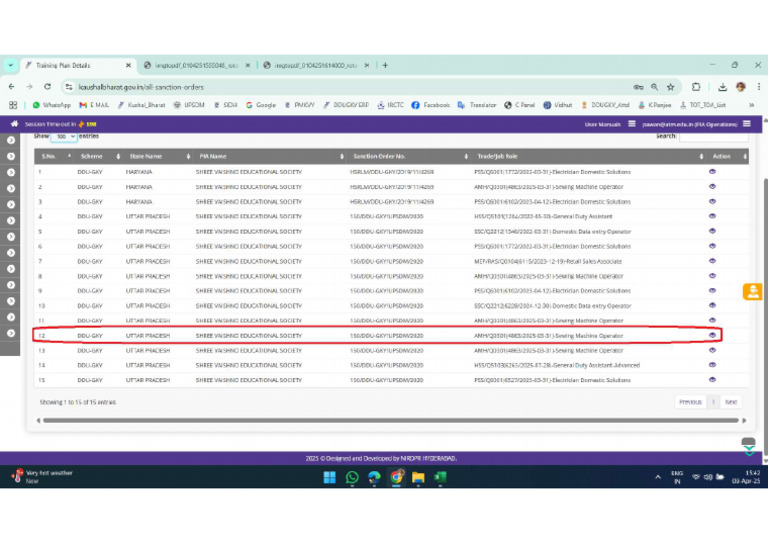Image resolution: width=768 pixels, height=543 pixels.
Task: Open the Very hot weather widget
Action: [42, 476]
